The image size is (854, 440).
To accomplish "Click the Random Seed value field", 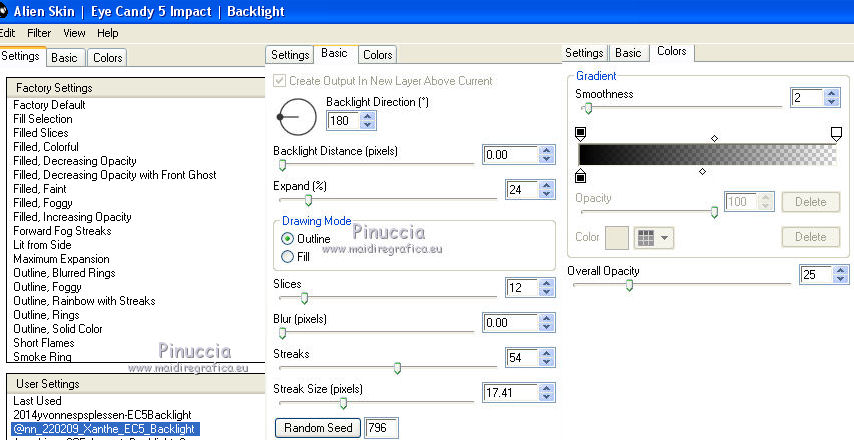I will click(x=381, y=428).
